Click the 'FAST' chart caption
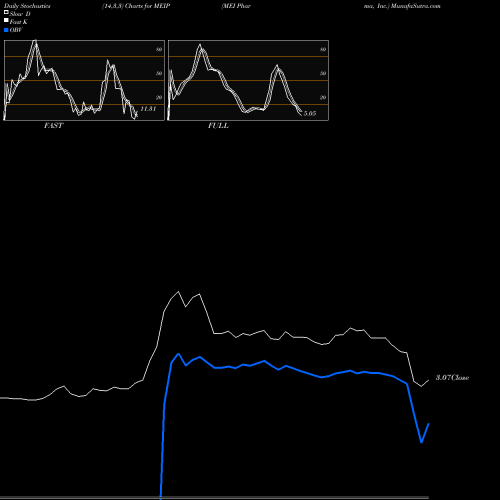Image resolution: width=500 pixels, height=500 pixels. (53, 126)
